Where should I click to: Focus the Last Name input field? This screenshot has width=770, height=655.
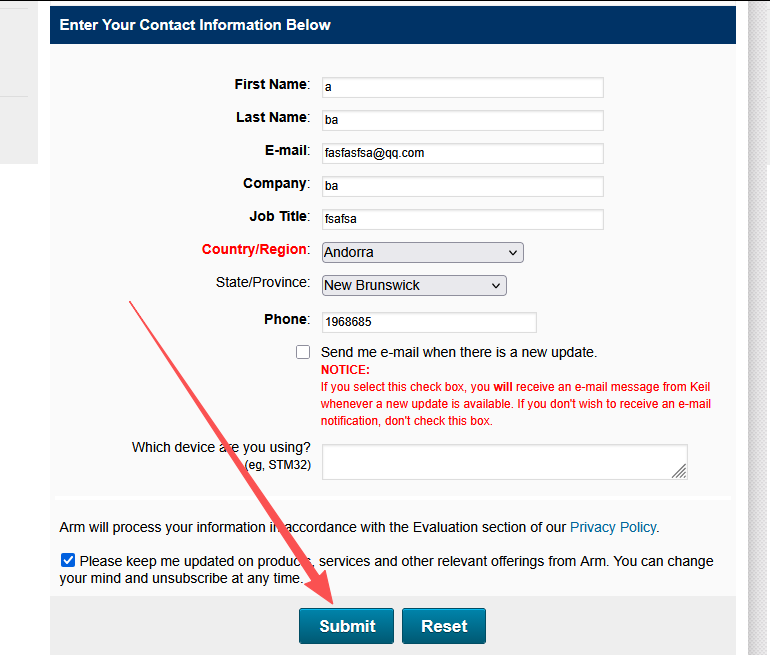pos(463,120)
